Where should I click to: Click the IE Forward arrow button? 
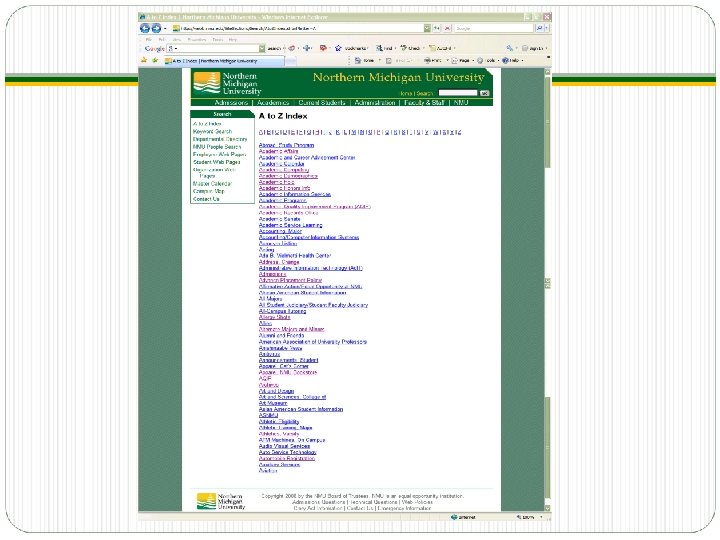tap(156, 28)
